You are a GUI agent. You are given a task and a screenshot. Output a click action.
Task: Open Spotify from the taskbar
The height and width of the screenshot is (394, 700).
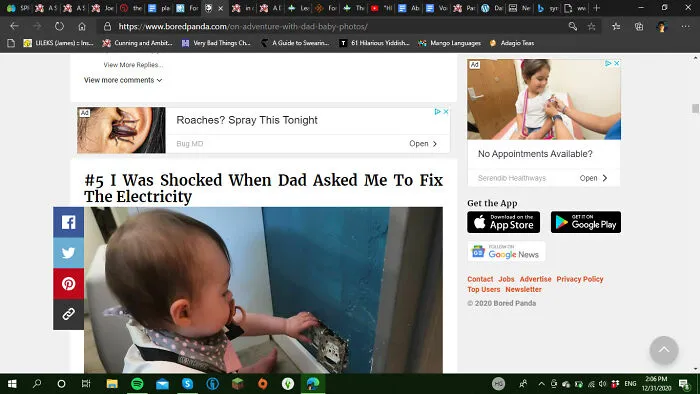[x=137, y=384]
